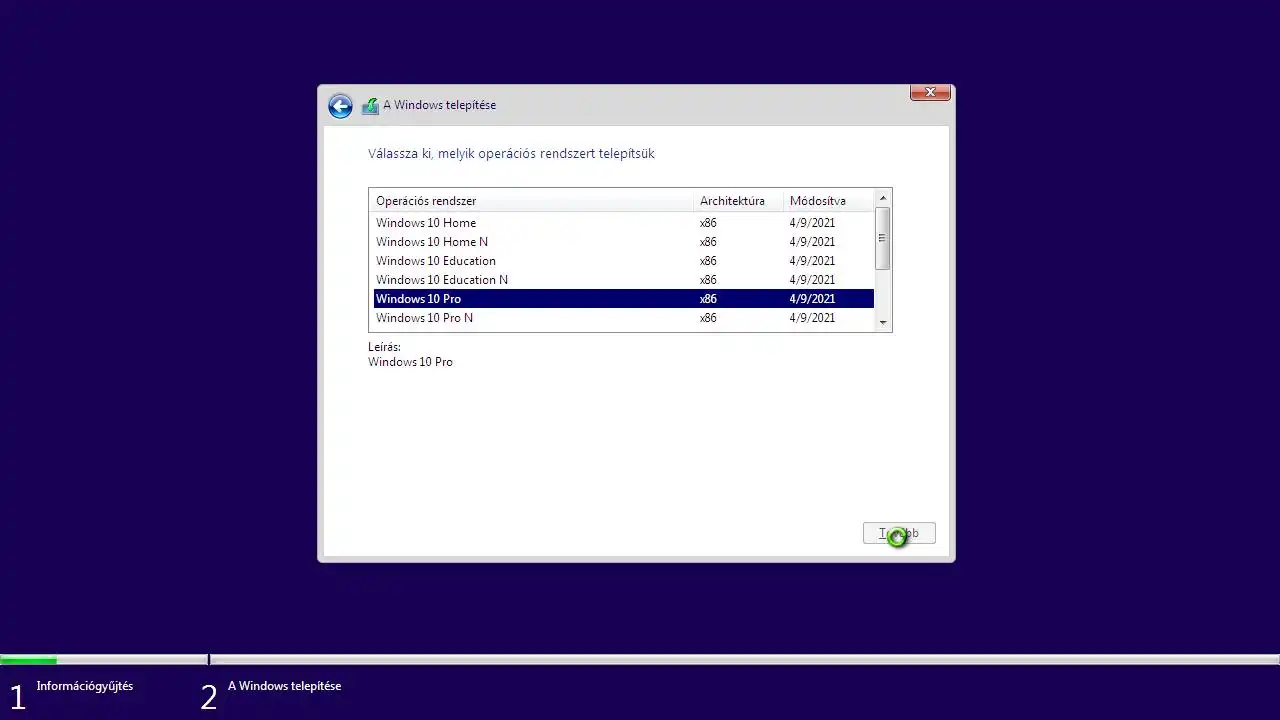The height and width of the screenshot is (720, 1280).
Task: Choose Windows 10 Education N row
Action: (x=623, y=280)
